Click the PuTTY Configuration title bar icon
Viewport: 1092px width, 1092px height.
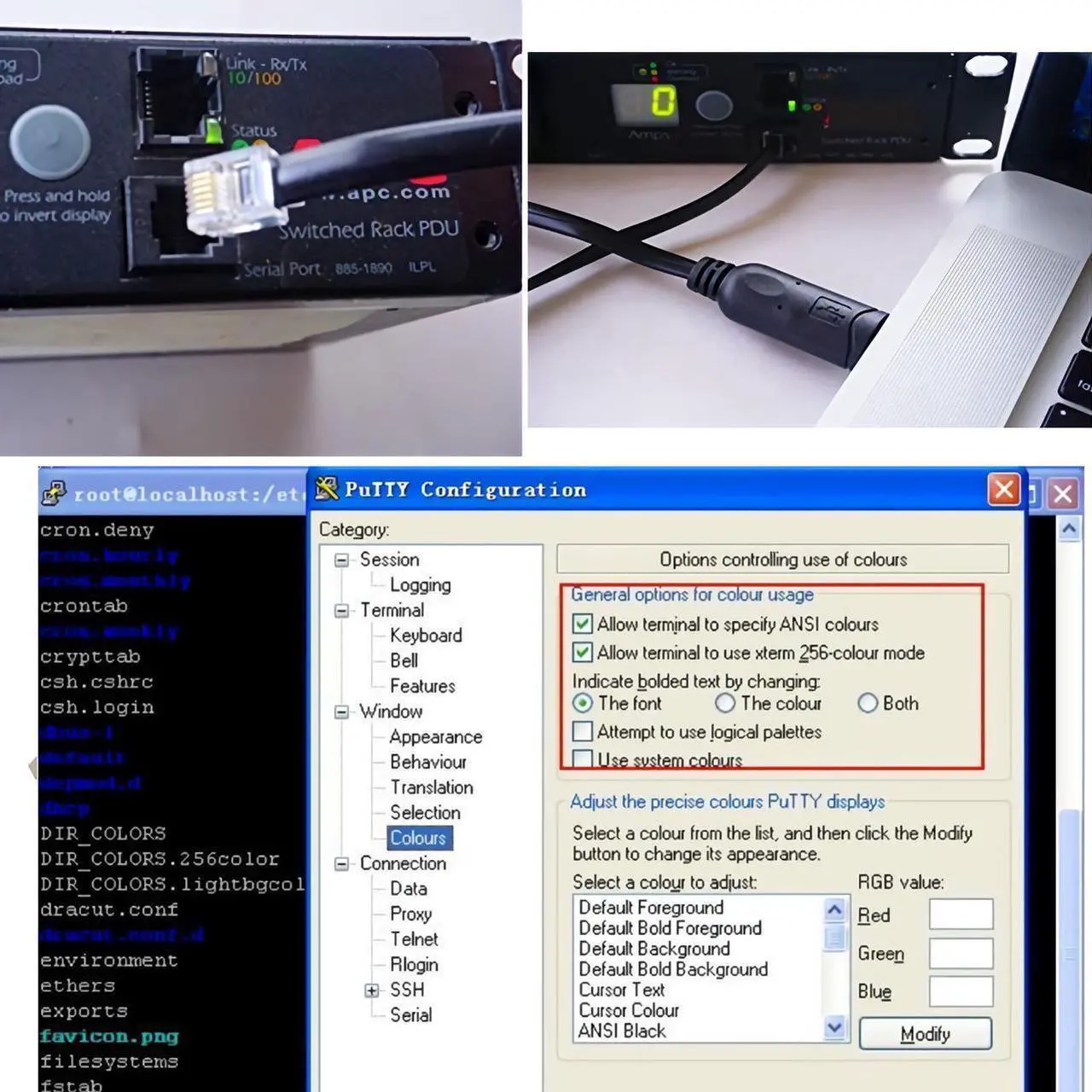(327, 489)
